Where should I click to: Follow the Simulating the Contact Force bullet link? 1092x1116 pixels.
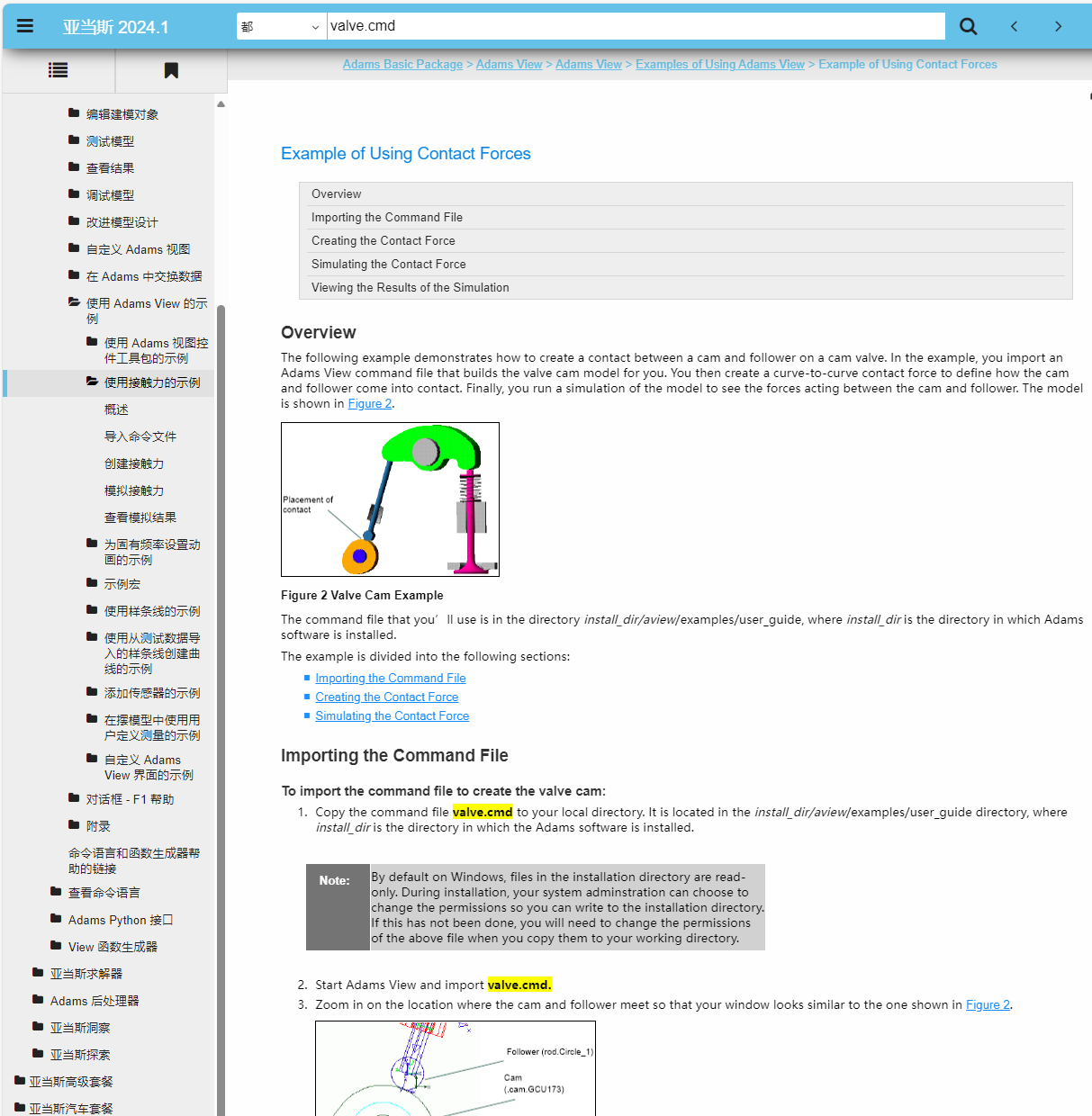[393, 715]
